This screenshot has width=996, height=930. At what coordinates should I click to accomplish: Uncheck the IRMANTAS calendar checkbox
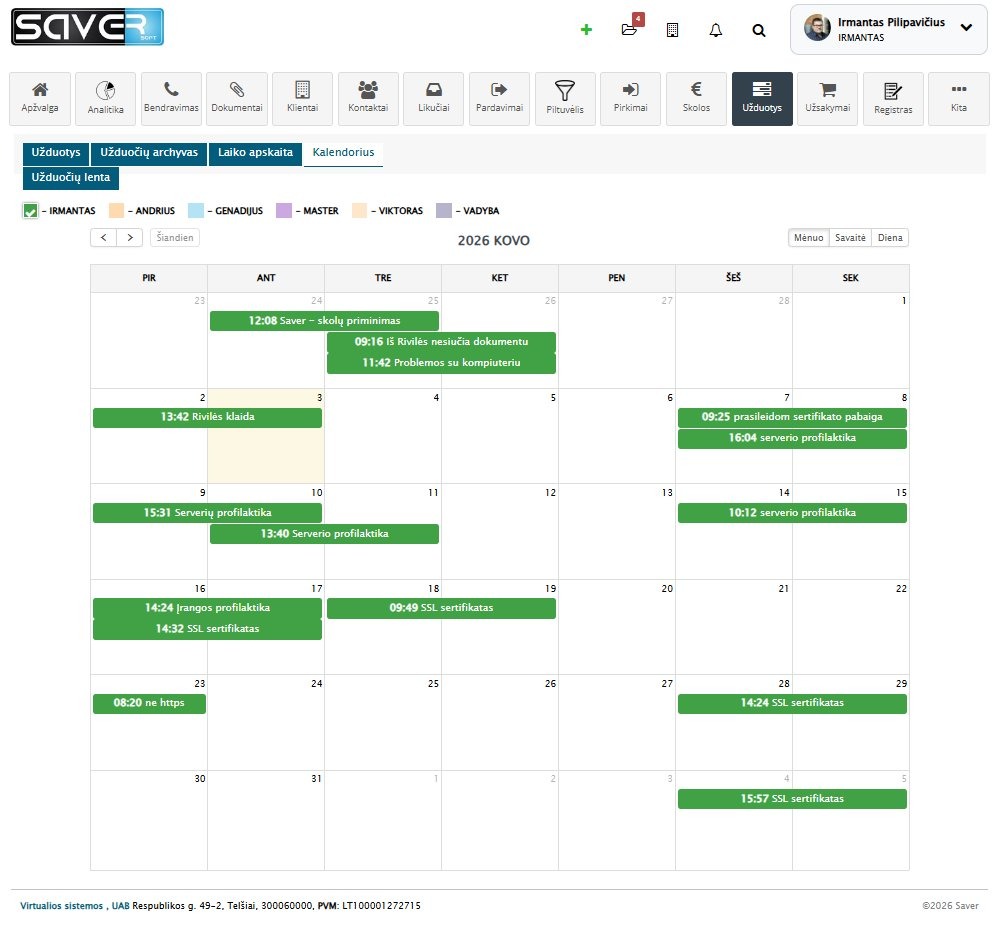(x=31, y=211)
